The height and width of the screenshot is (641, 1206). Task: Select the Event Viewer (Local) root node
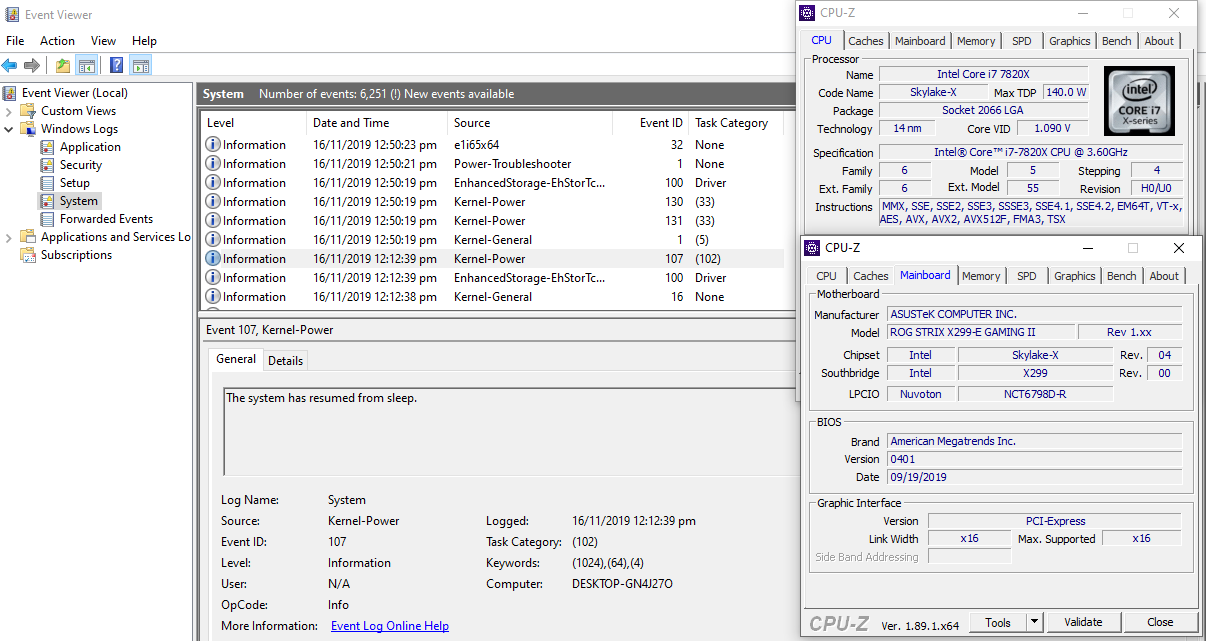[75, 93]
